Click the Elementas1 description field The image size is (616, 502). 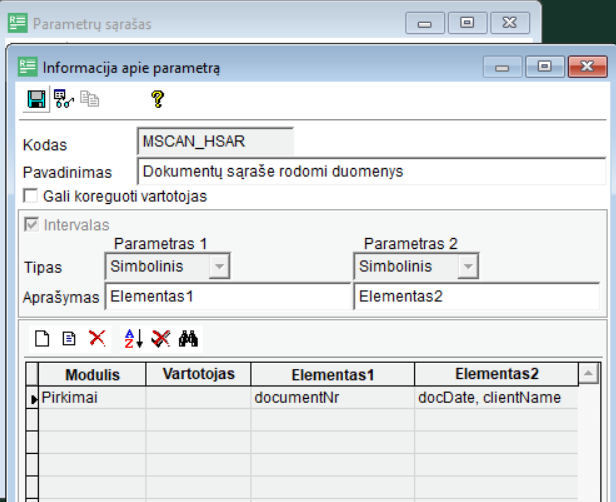click(227, 296)
